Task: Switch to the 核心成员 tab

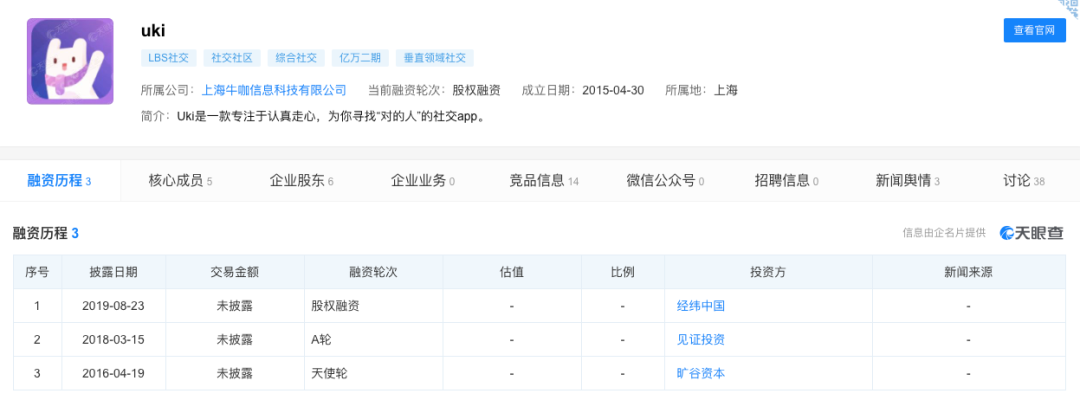Action: click(x=180, y=181)
